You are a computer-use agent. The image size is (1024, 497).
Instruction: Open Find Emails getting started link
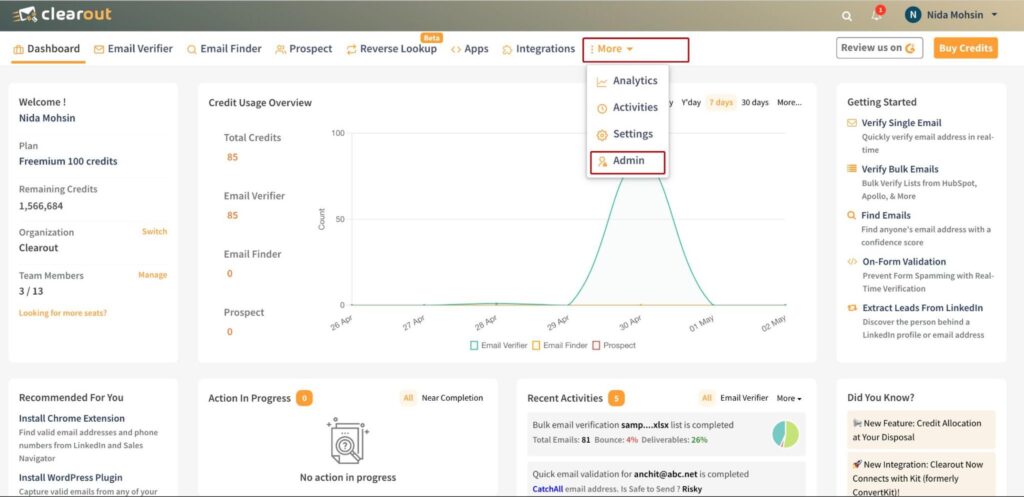(x=886, y=216)
